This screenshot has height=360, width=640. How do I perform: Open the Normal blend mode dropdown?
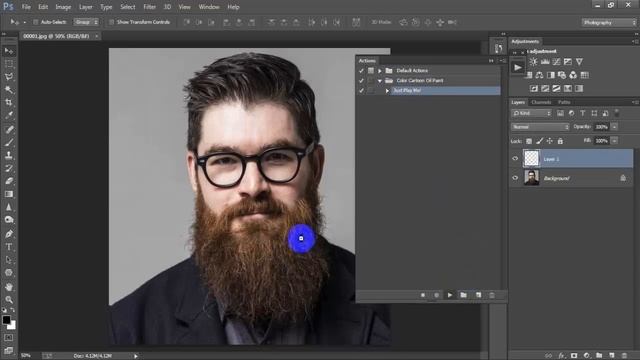pyautogui.click(x=540, y=127)
